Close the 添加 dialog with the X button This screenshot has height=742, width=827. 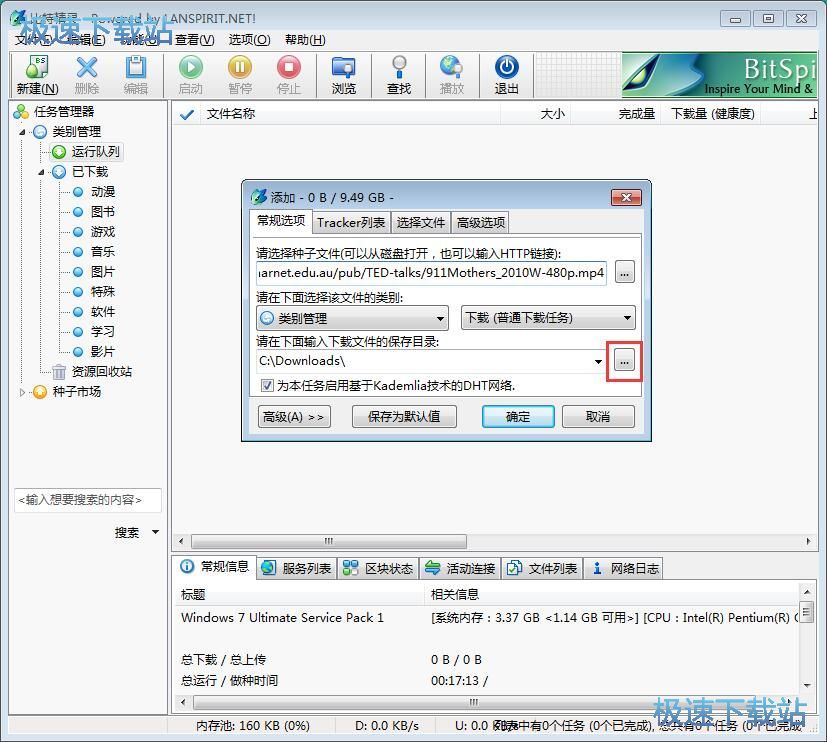(626, 197)
